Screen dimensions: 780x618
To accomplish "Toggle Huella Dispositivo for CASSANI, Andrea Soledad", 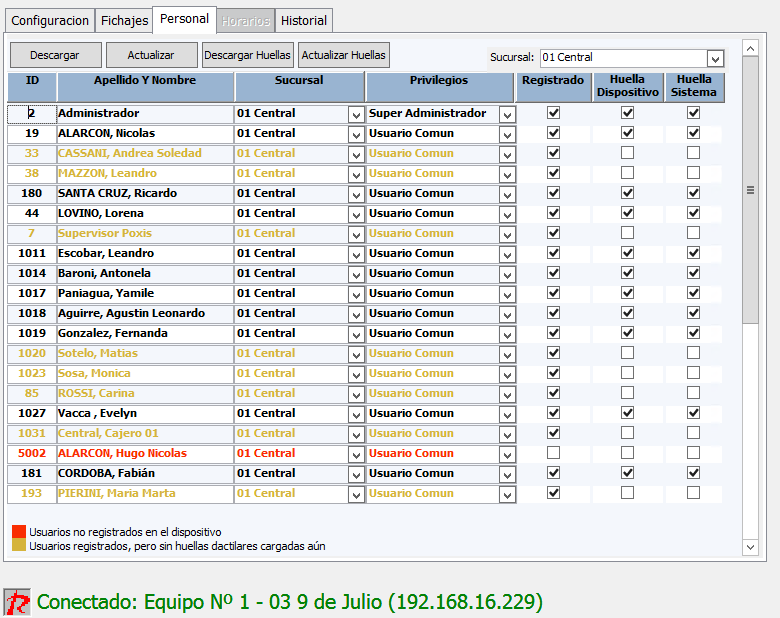I will pyautogui.click(x=627, y=153).
